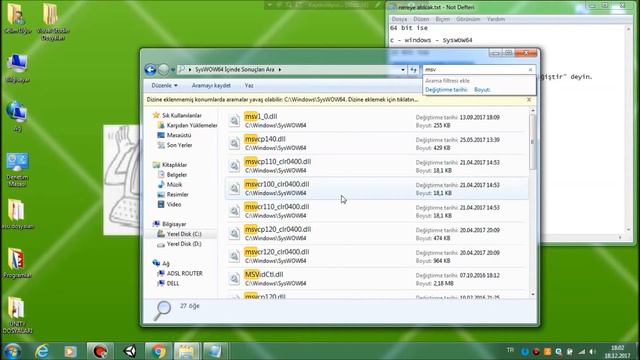Image resolution: width=640 pixels, height=360 pixels.
Task: Switch to Google Chrome in the taskbar
Action: (x=158, y=351)
